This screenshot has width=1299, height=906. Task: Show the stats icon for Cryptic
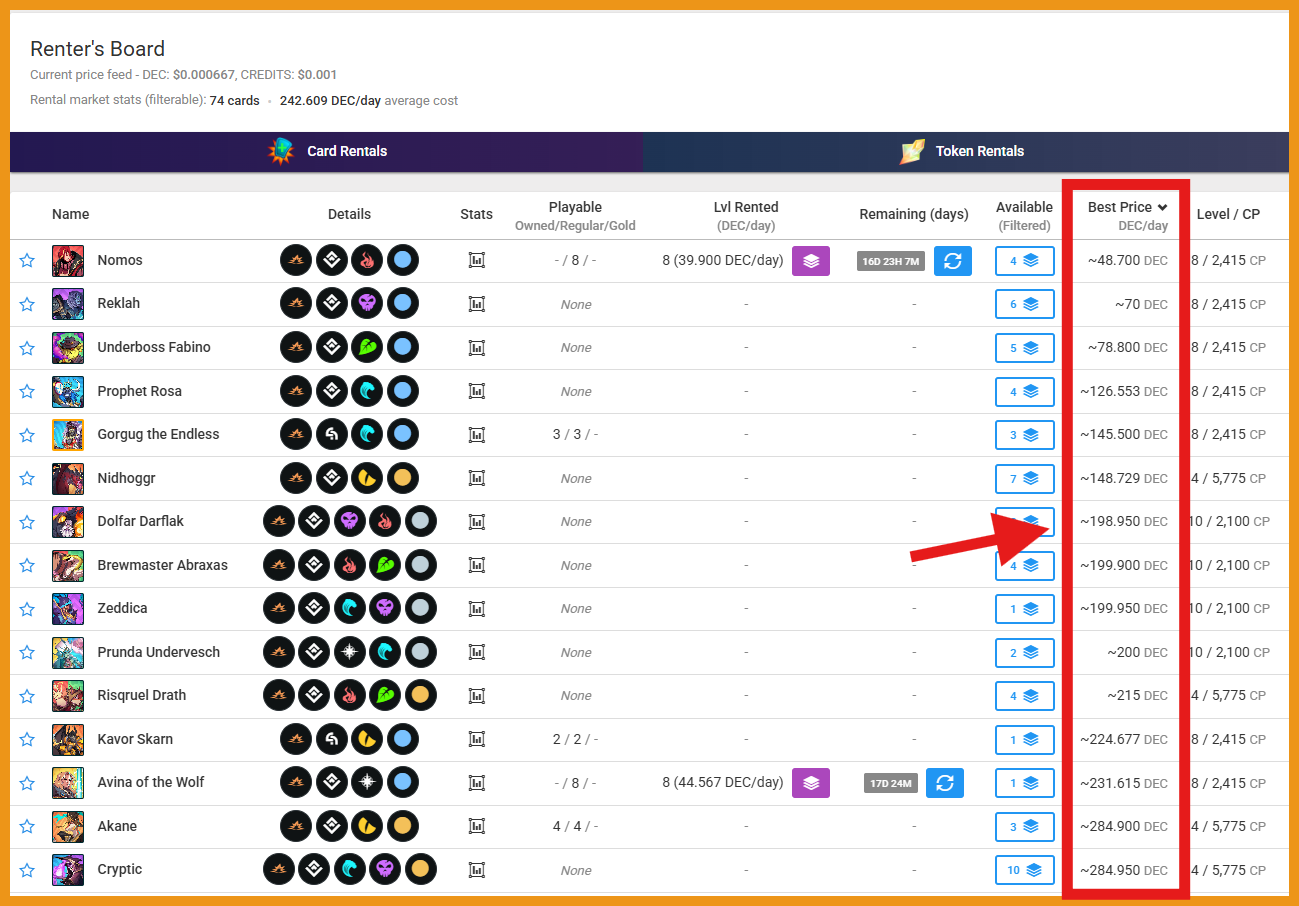[x=477, y=870]
